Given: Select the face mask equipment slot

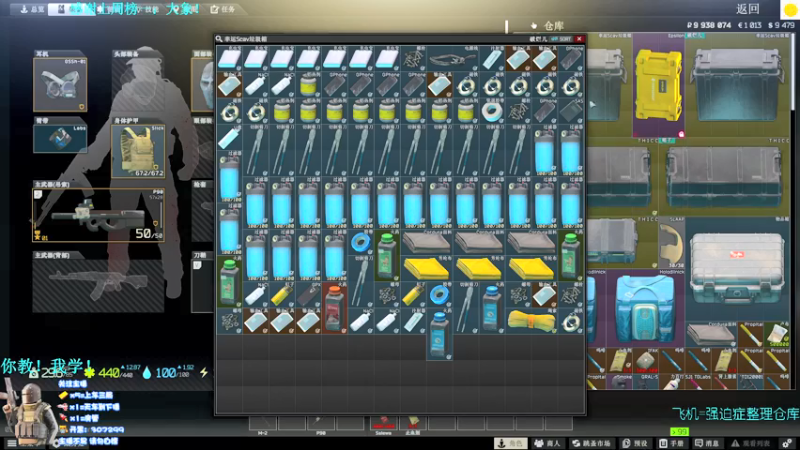Looking at the screenshot, I should click(203, 85).
